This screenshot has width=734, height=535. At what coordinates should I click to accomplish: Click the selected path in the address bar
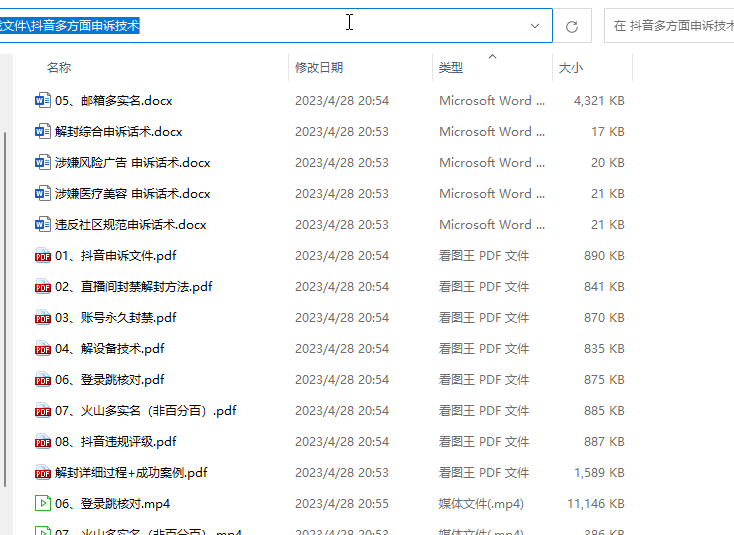70,25
